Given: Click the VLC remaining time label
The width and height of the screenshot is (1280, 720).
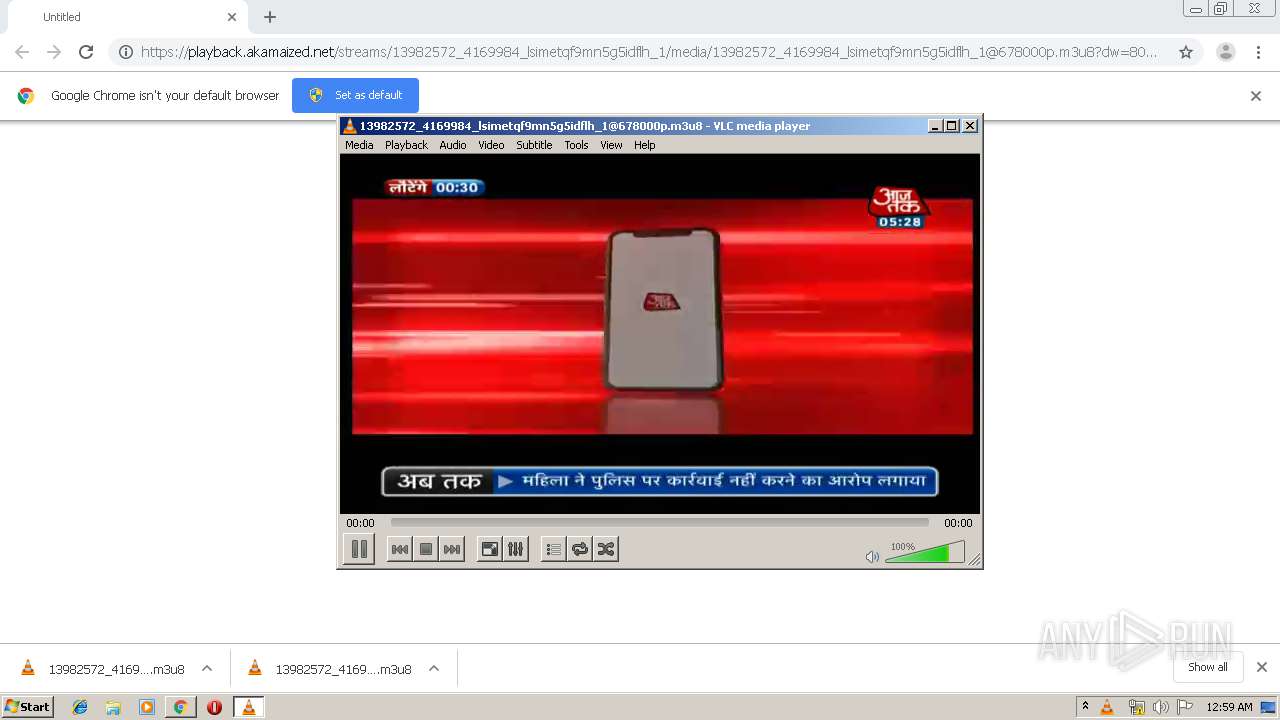Looking at the screenshot, I should click(x=958, y=523).
